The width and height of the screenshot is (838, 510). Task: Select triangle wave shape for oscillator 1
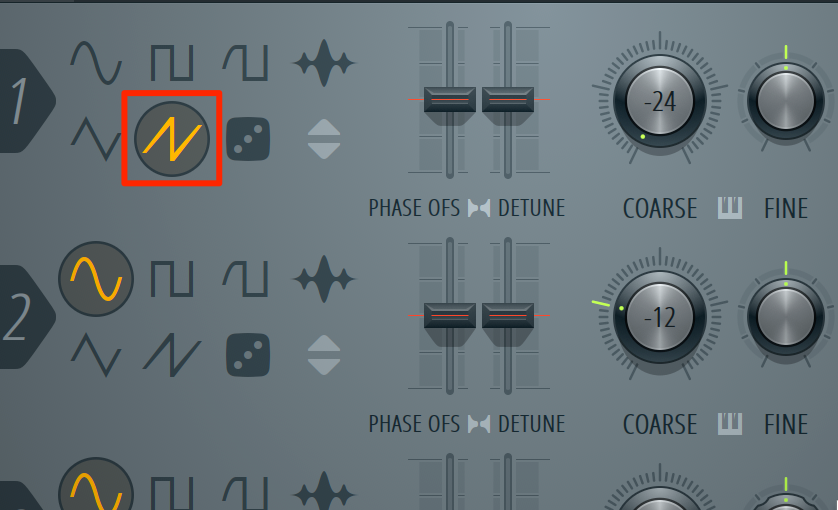pyautogui.click(x=96, y=139)
